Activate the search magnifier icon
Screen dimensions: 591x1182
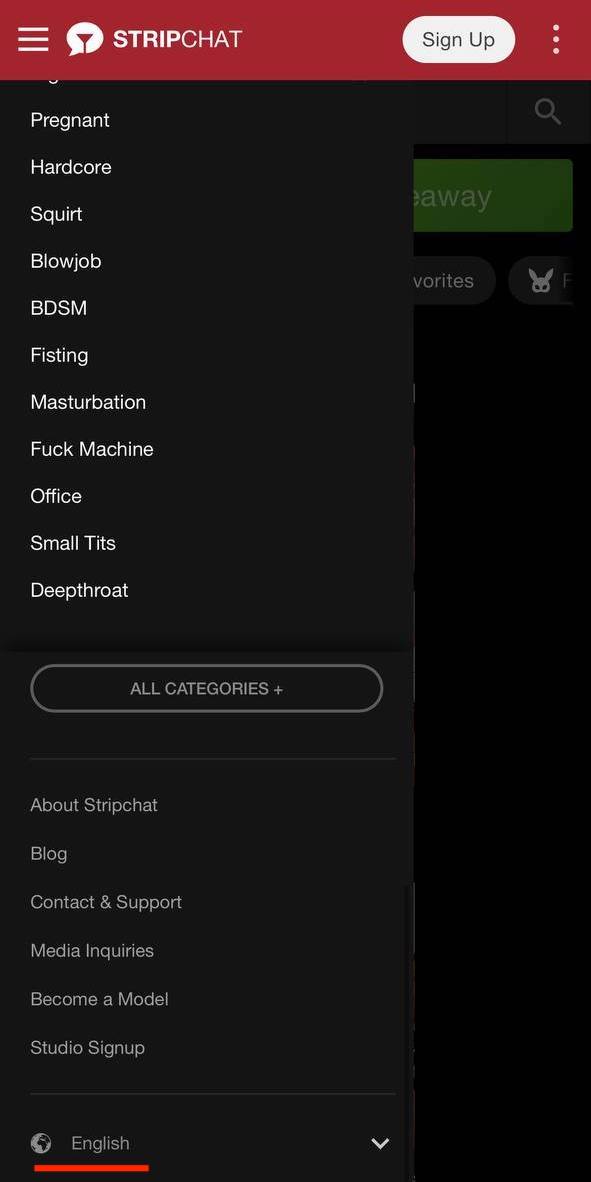point(547,111)
